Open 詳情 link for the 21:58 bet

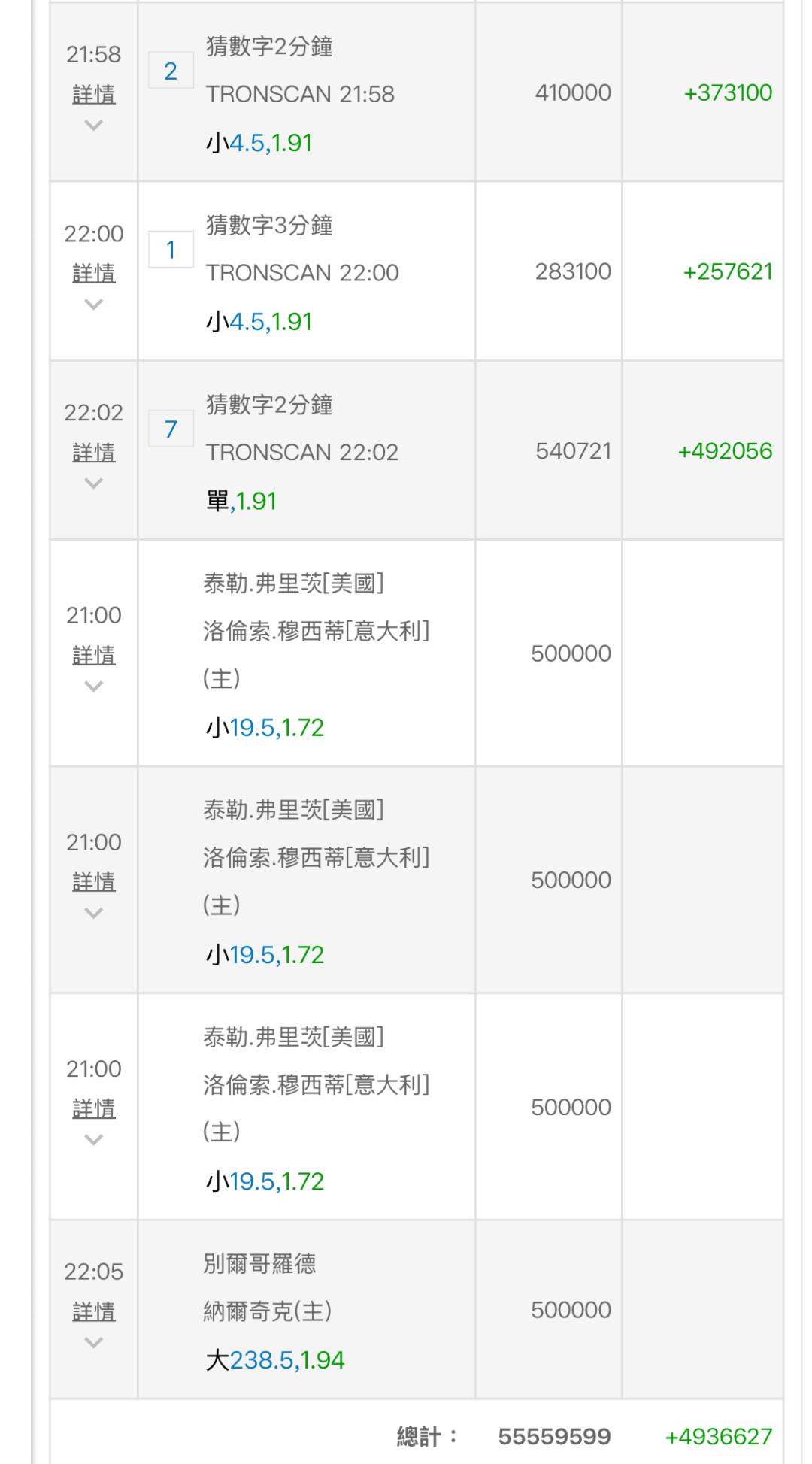(x=94, y=94)
